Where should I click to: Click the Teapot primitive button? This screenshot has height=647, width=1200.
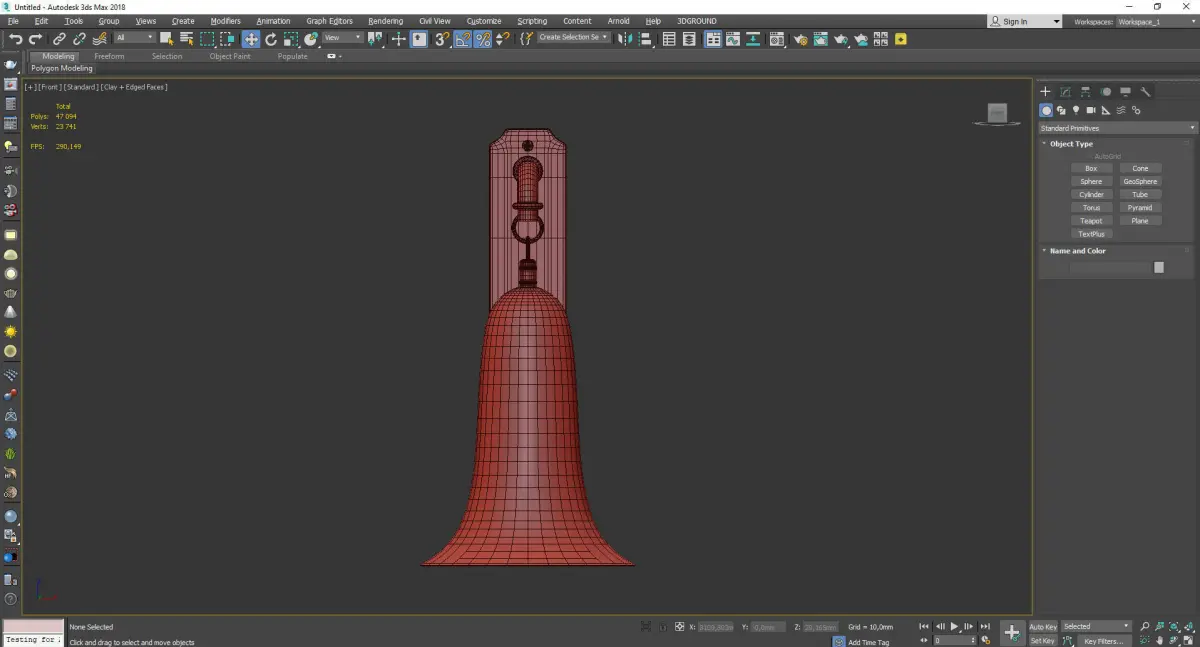pyautogui.click(x=1091, y=221)
